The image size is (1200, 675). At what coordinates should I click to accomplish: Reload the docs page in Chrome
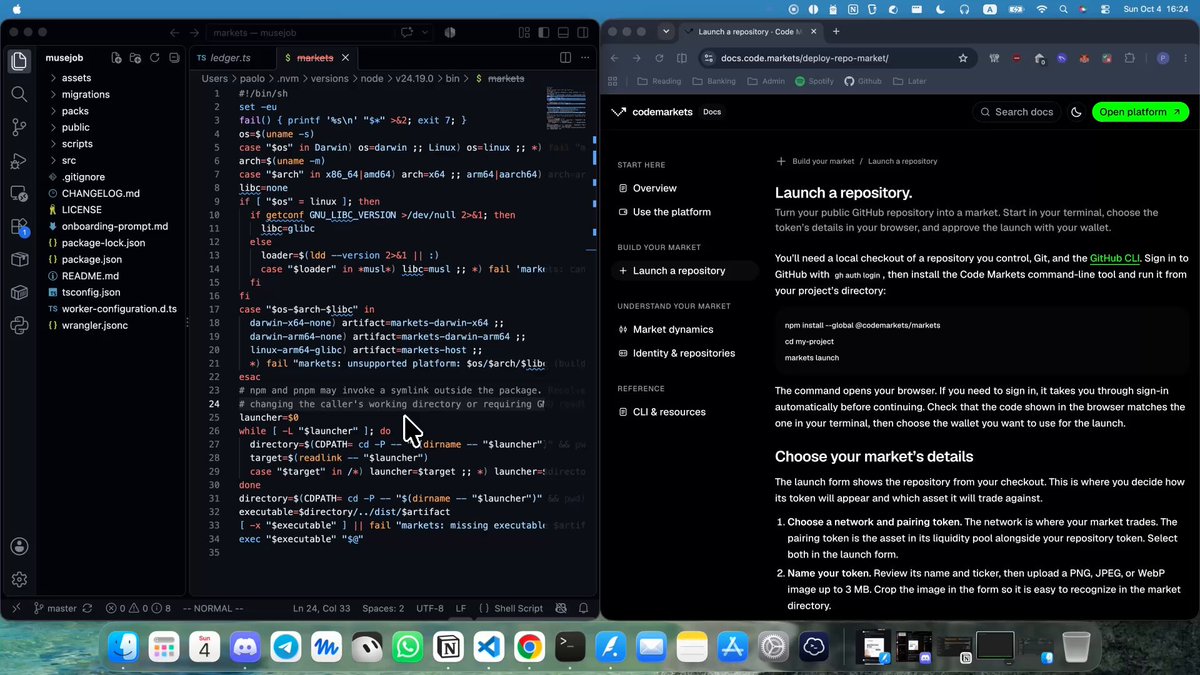pos(659,58)
